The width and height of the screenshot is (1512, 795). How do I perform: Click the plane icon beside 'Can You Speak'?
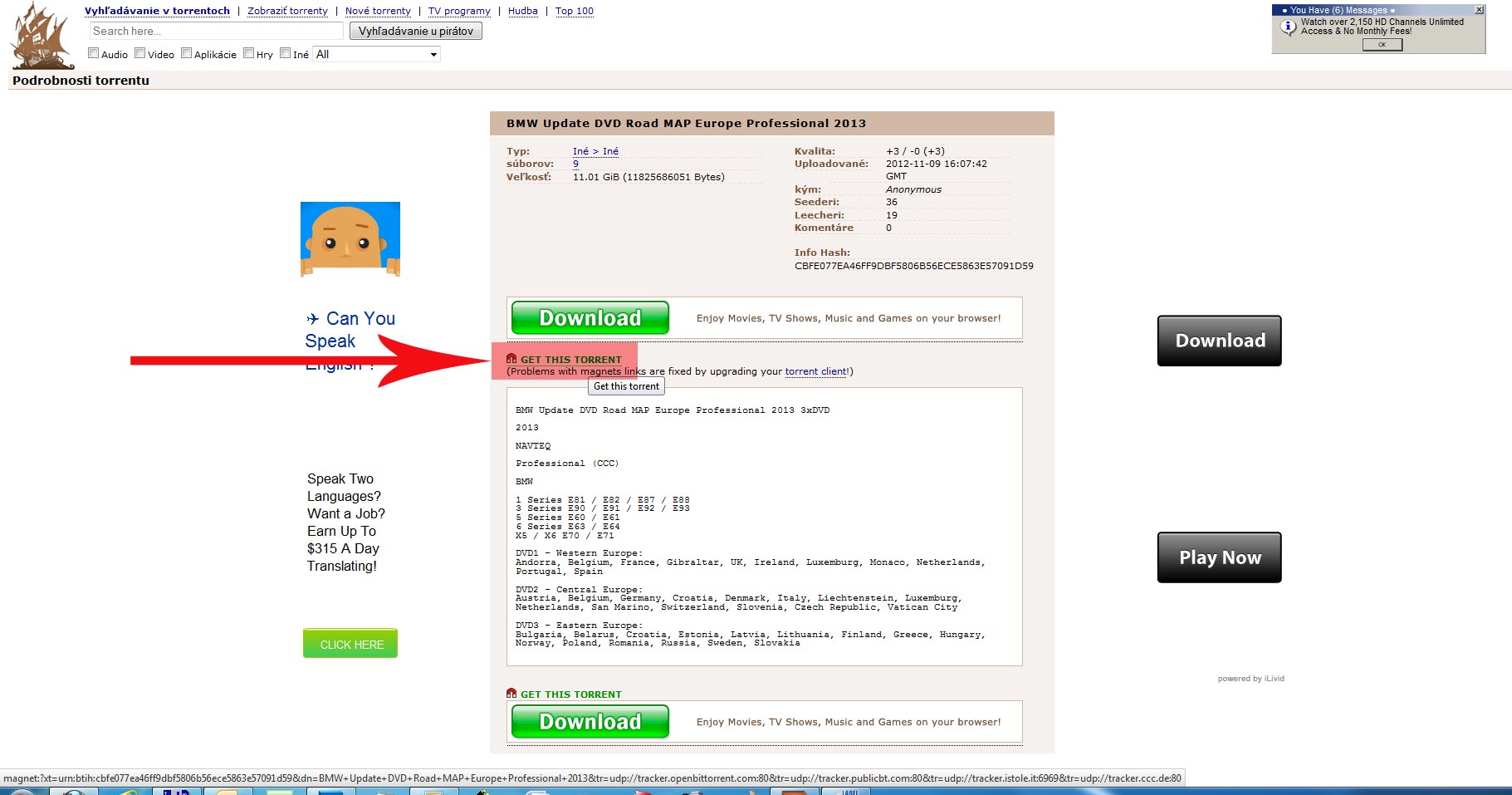click(312, 319)
